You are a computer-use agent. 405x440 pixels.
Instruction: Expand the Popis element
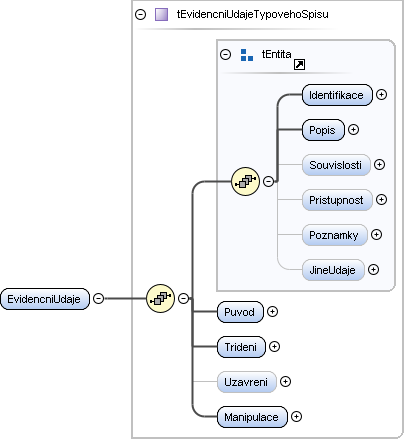coord(353,129)
